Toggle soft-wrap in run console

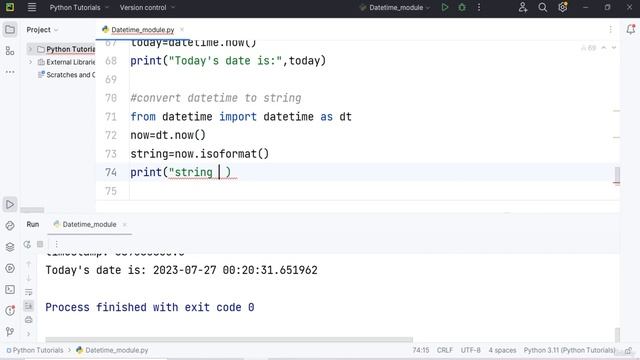pos(29,292)
